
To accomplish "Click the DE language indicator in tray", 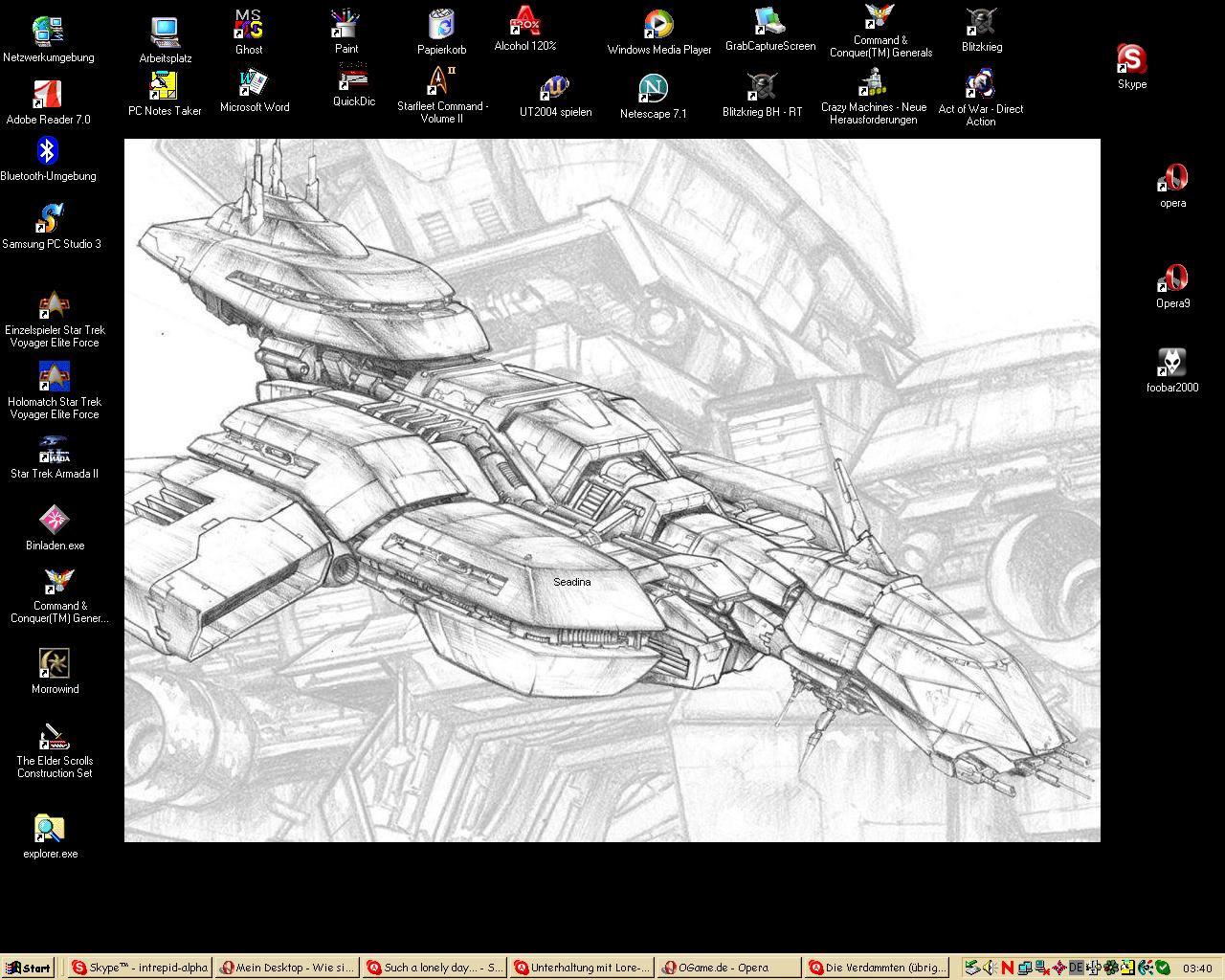I will point(1075,968).
